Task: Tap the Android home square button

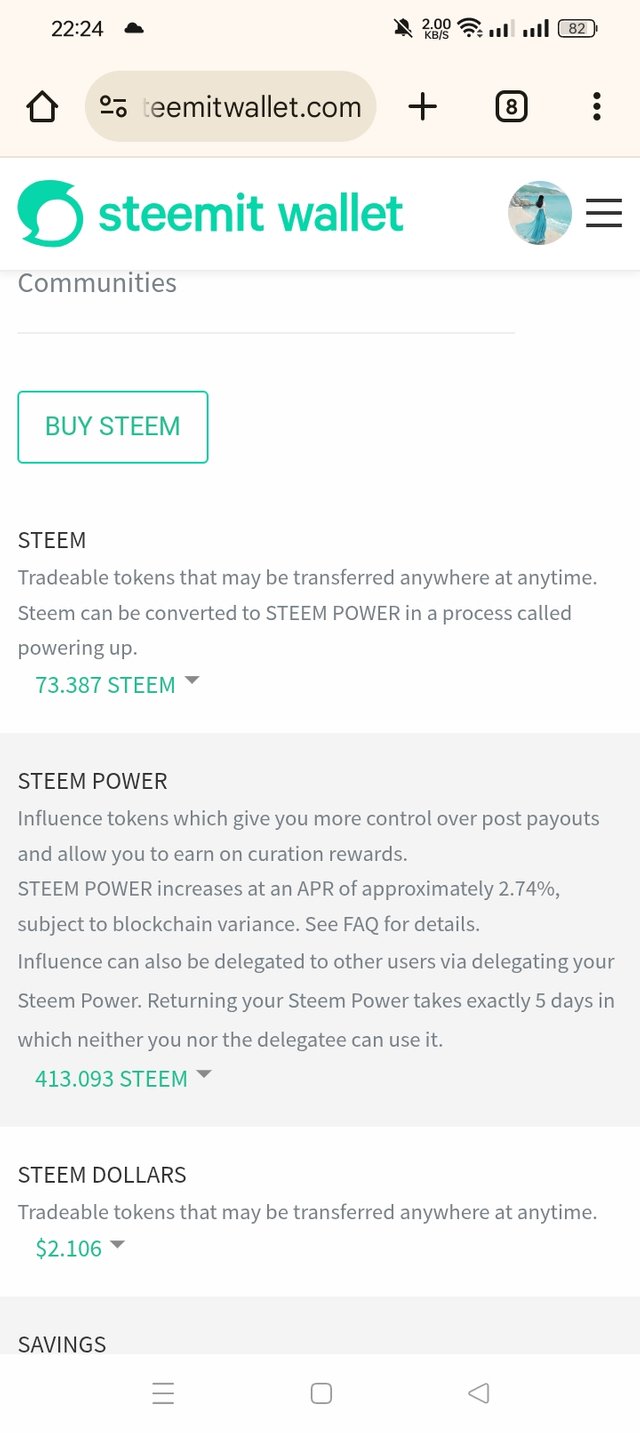Action: click(321, 1393)
